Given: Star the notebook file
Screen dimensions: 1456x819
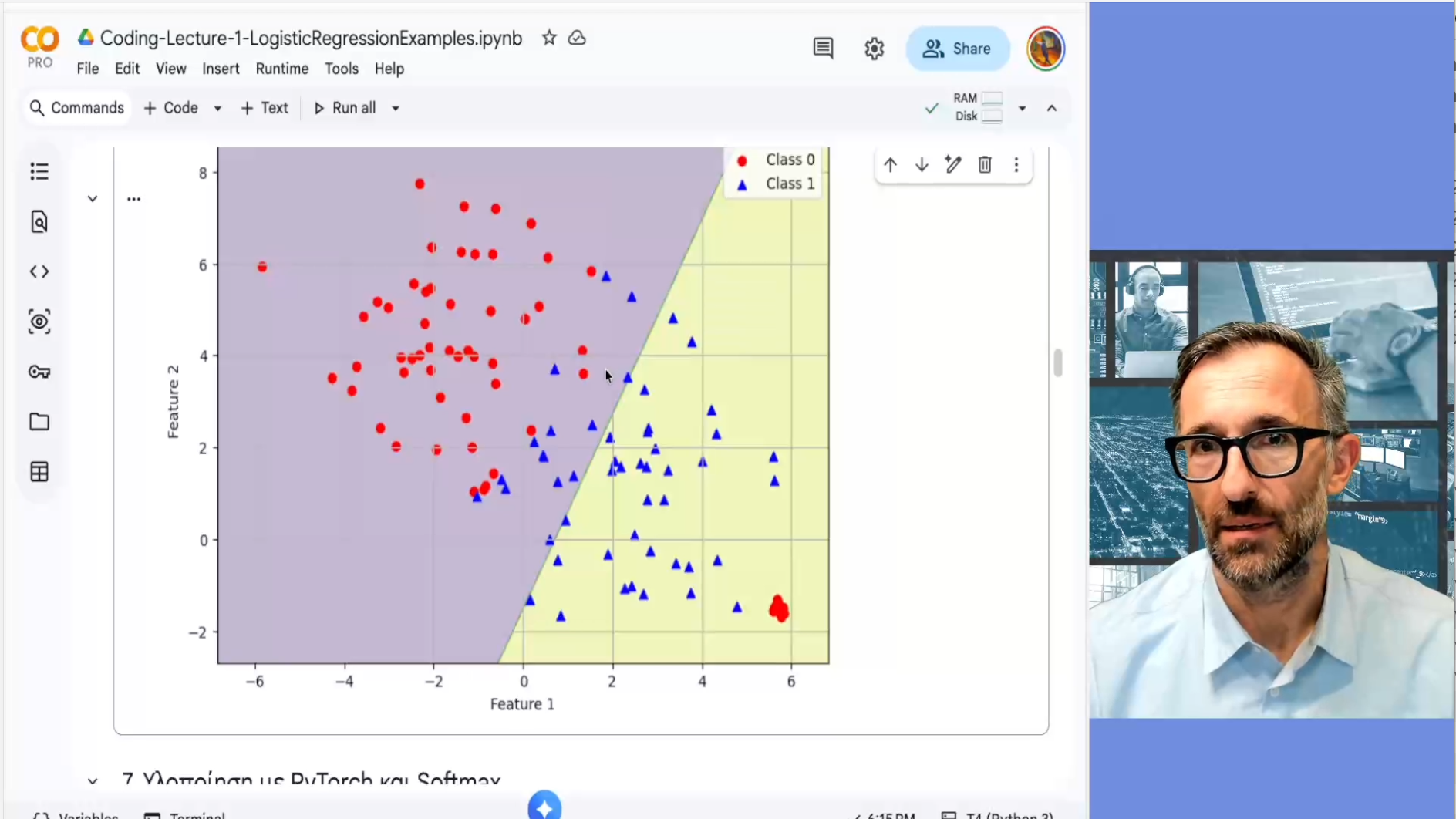Looking at the screenshot, I should 549,38.
